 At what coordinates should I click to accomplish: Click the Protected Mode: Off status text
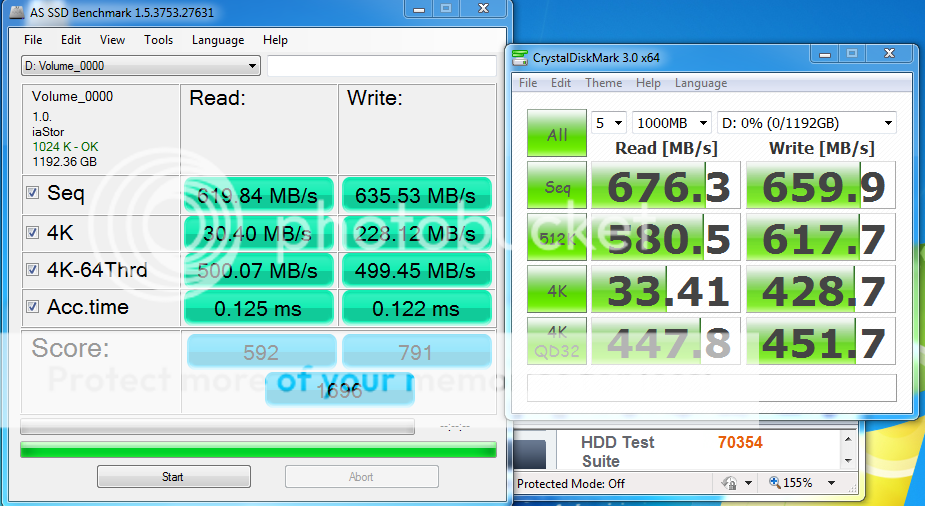pos(570,484)
